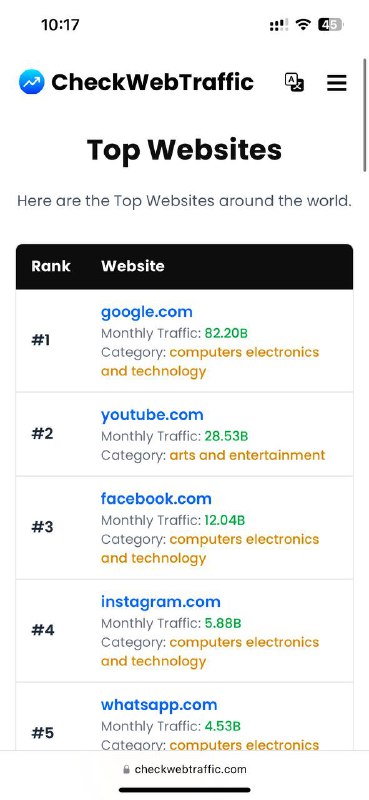Tap the CheckWebTraffic site title
Viewport: 369px width, 800px height.
point(152,82)
